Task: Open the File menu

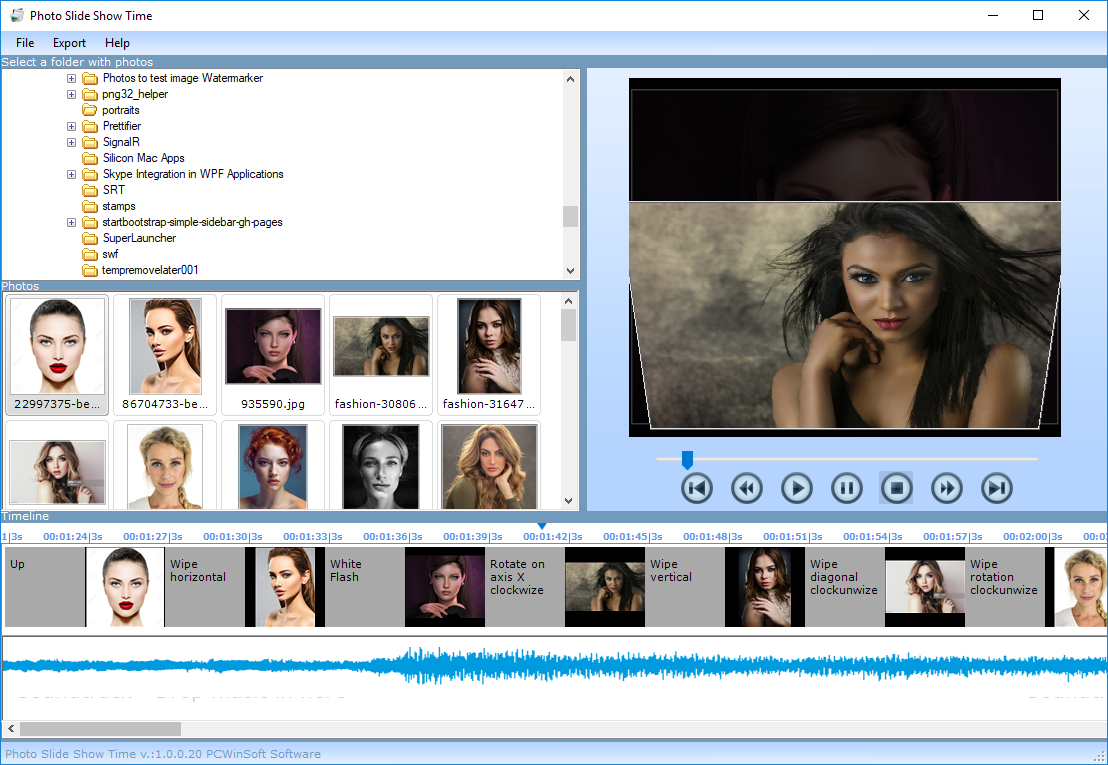Action: (x=25, y=43)
